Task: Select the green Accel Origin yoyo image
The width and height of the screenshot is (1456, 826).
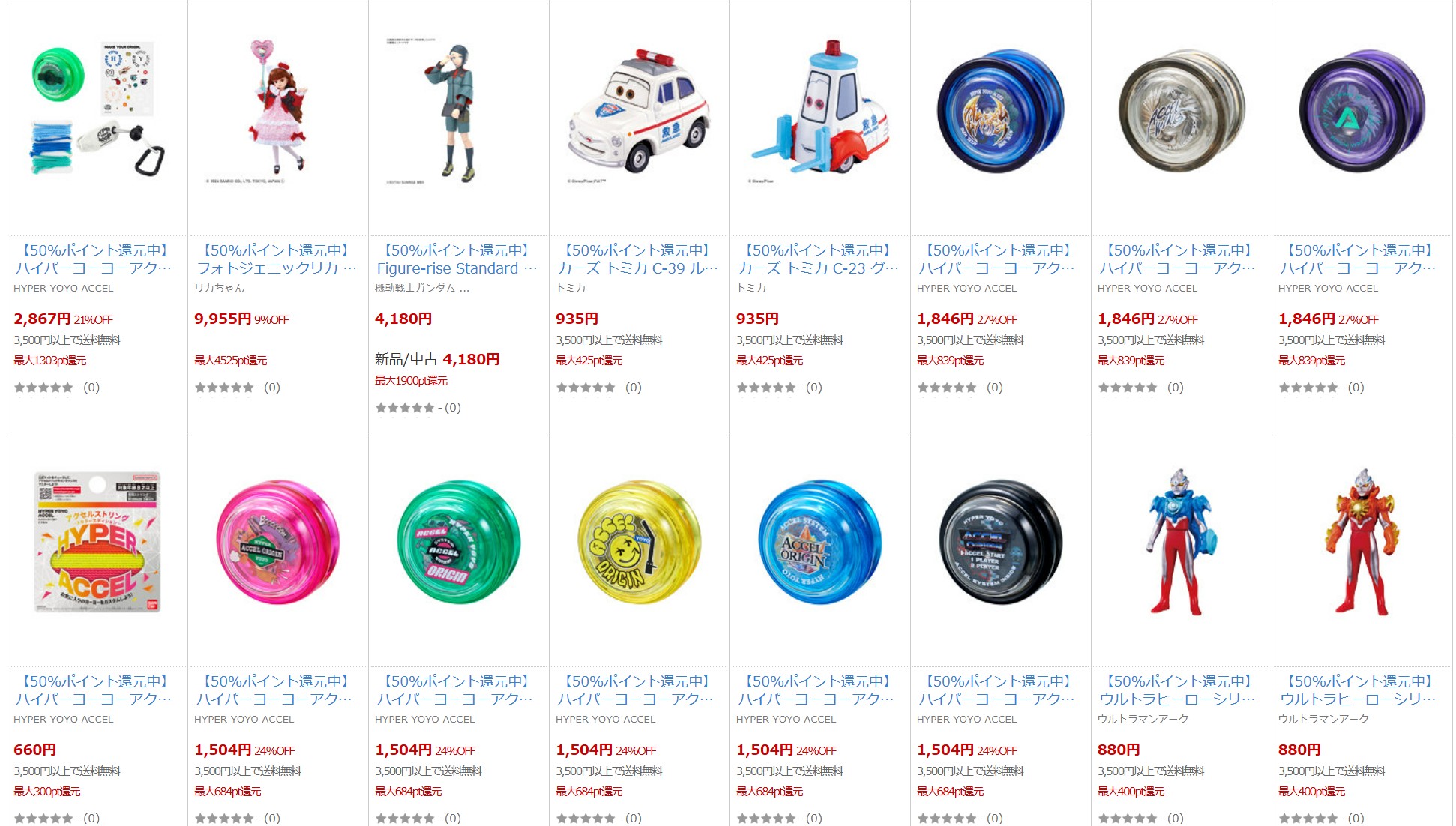Action: pos(459,542)
